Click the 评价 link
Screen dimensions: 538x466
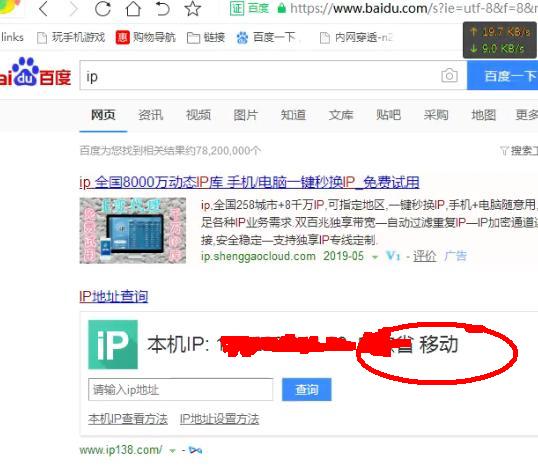point(424,256)
